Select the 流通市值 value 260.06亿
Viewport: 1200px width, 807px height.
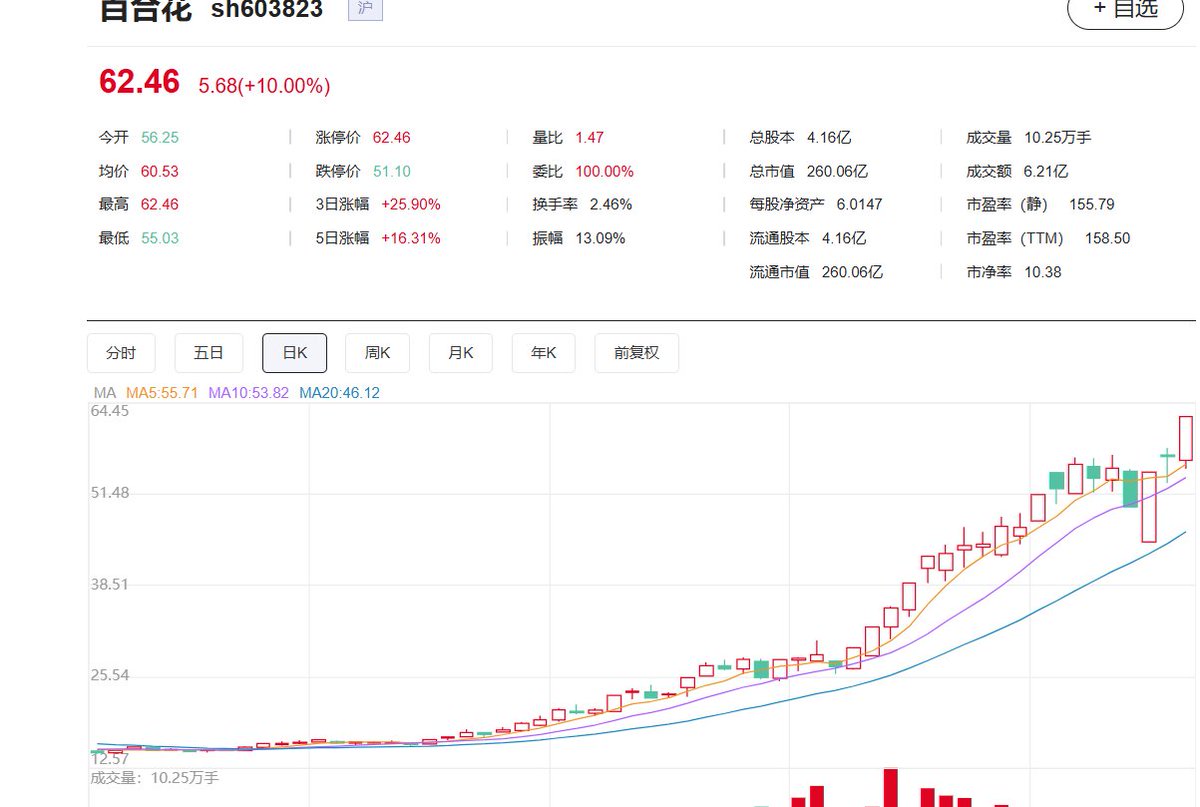(x=852, y=271)
